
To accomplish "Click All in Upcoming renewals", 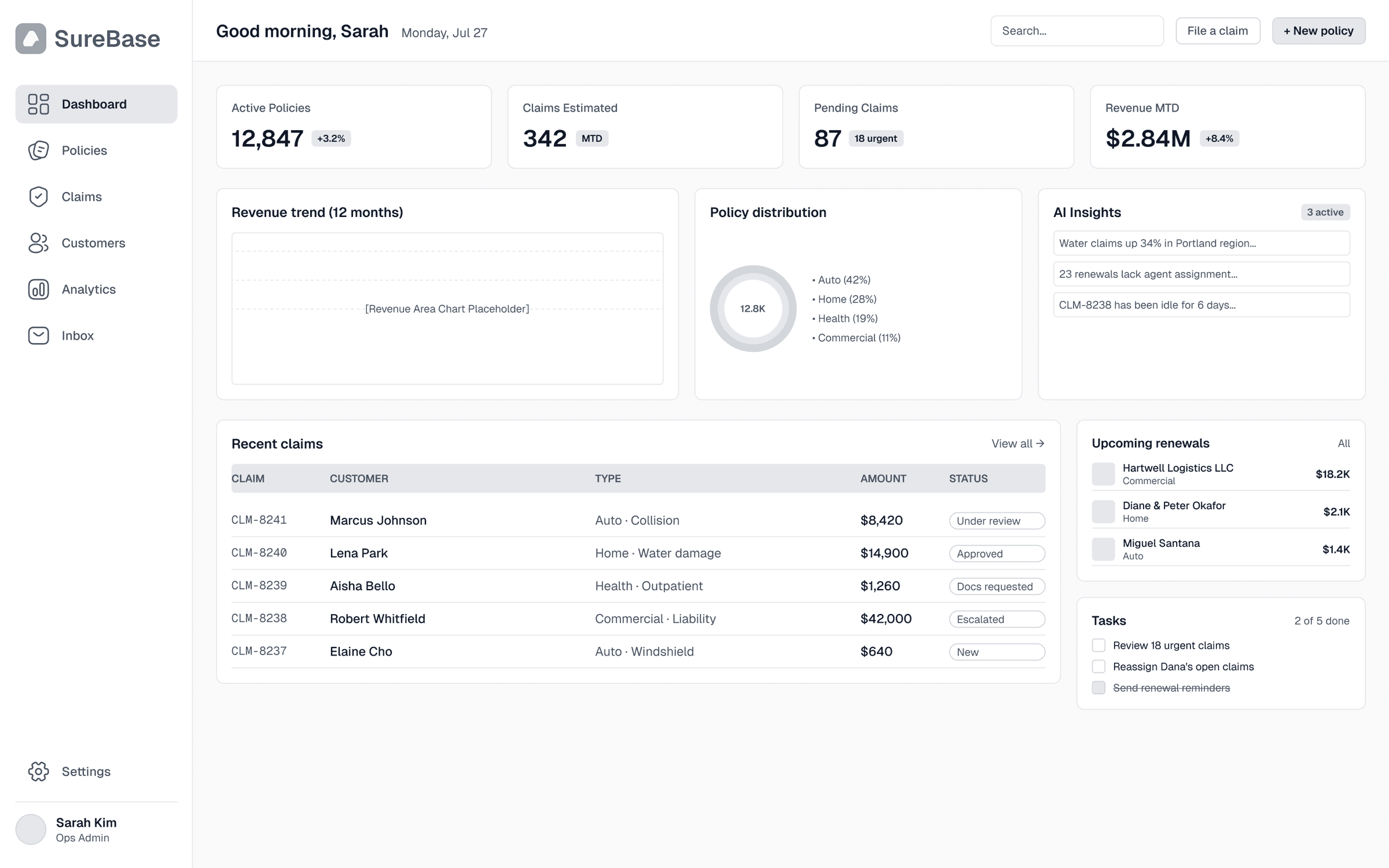I will [x=1344, y=443].
